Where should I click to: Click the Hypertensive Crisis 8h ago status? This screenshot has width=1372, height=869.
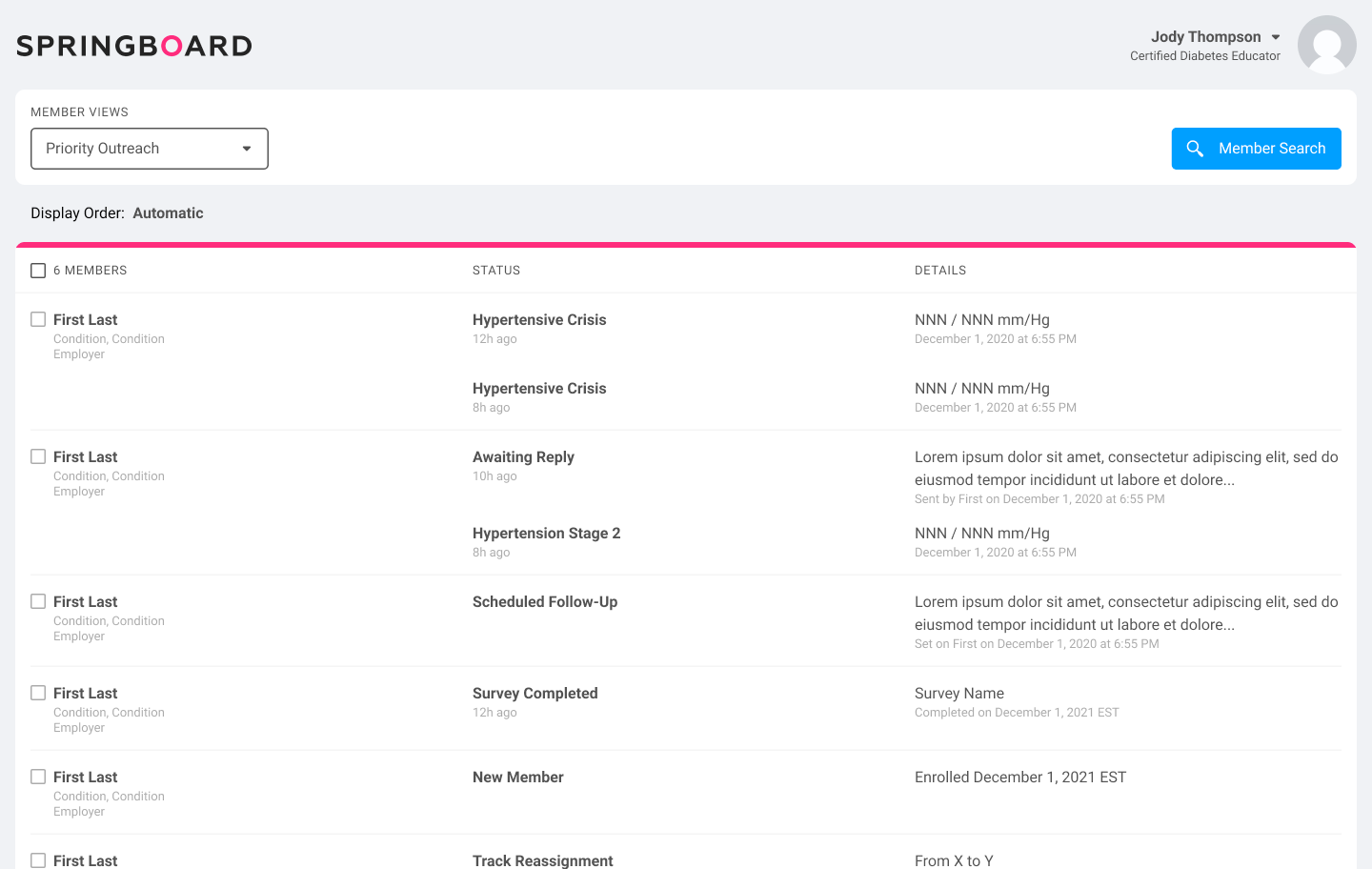click(539, 389)
